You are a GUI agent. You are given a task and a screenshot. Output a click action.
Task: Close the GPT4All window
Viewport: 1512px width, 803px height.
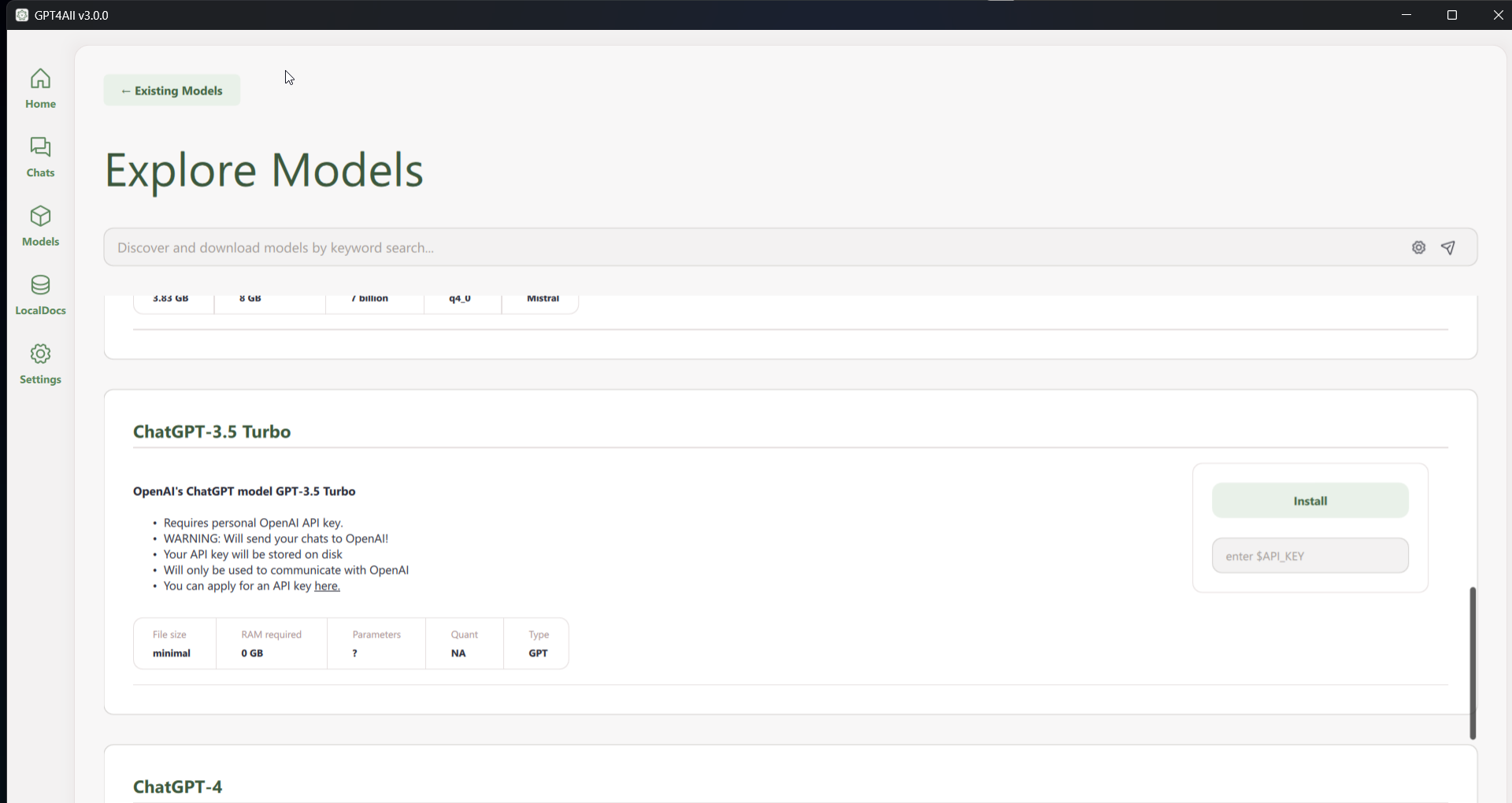(1498, 15)
